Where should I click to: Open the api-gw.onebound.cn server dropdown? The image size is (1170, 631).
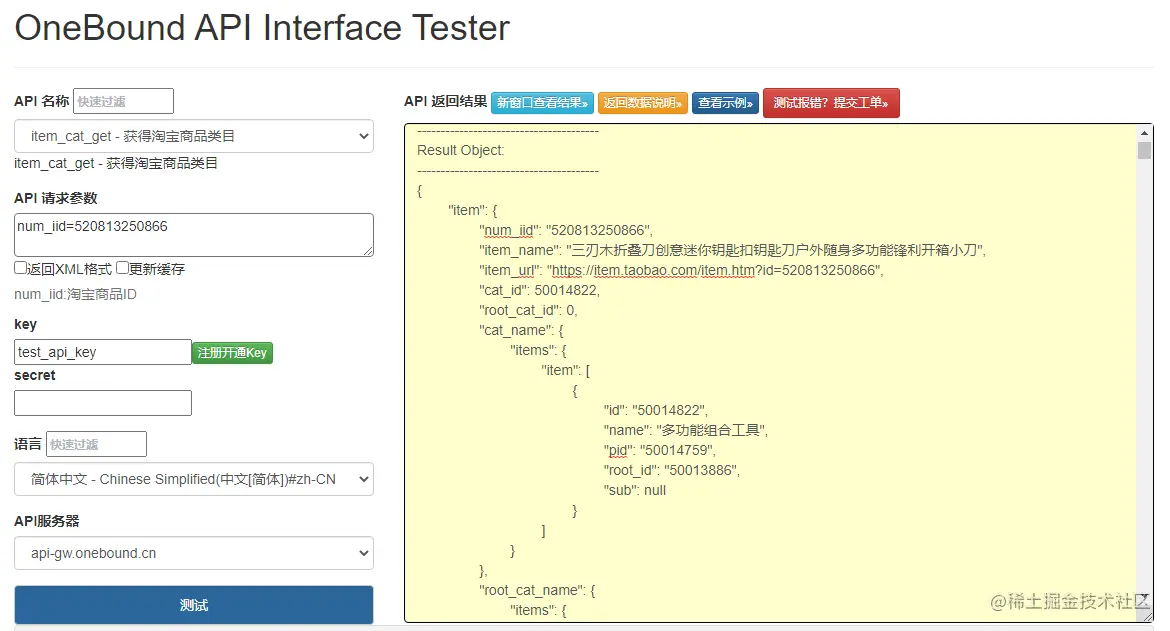pos(194,553)
